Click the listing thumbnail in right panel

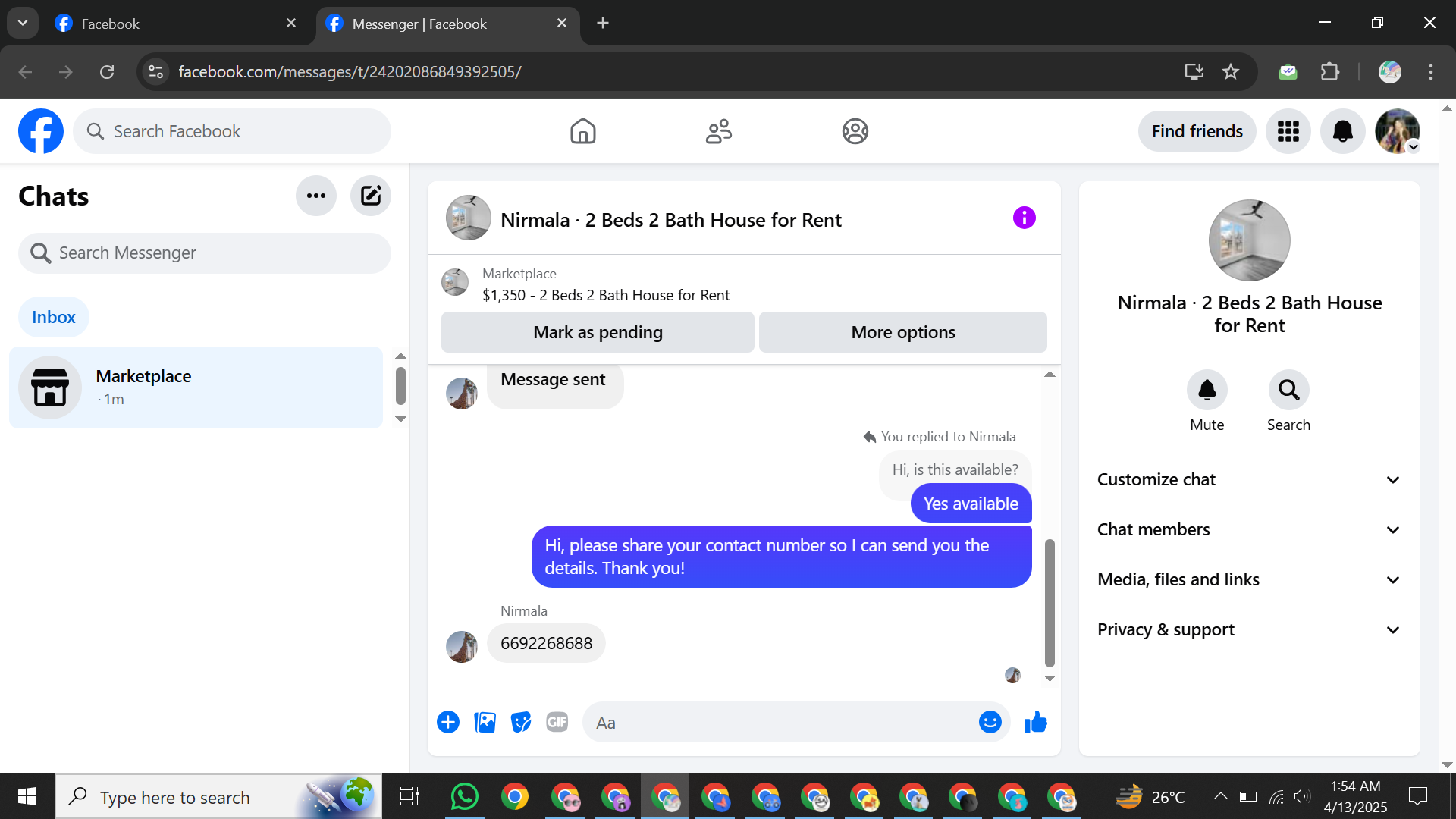[x=1249, y=240]
